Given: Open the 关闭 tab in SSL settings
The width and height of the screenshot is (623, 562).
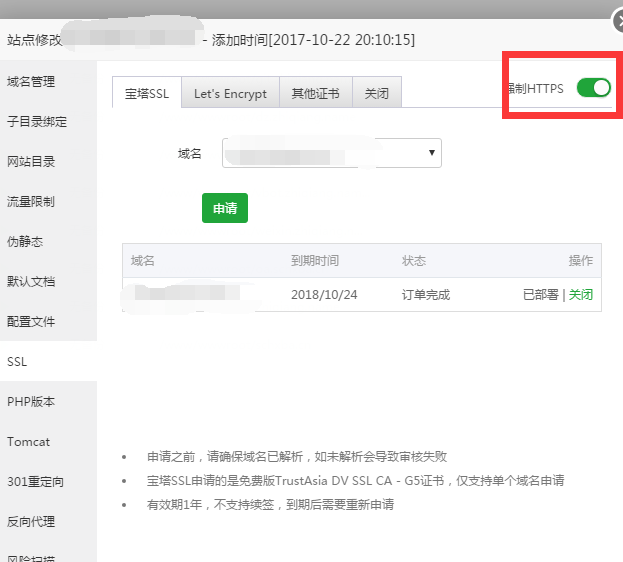Looking at the screenshot, I should coord(377,93).
